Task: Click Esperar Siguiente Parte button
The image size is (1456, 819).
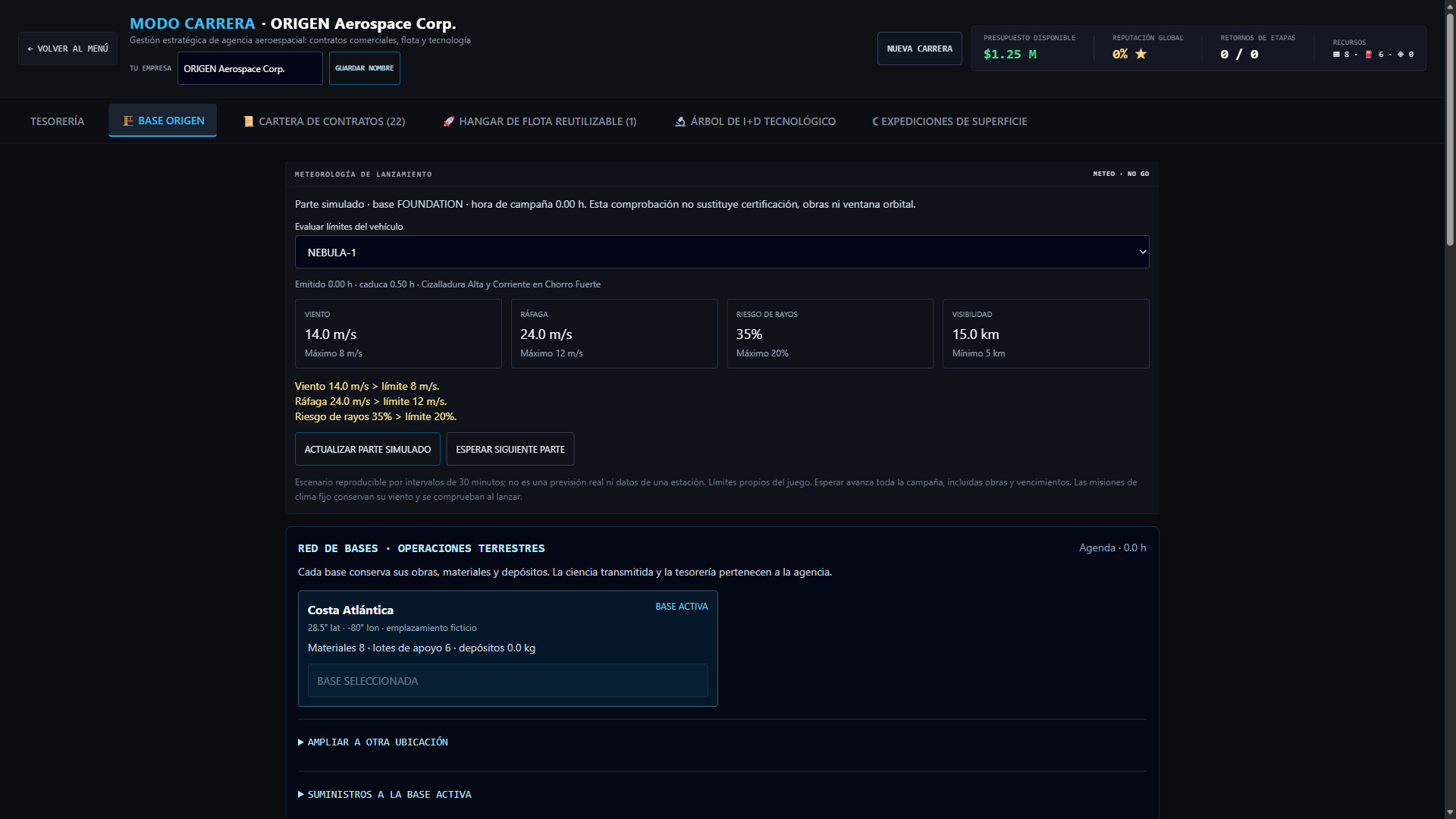Action: tap(510, 449)
